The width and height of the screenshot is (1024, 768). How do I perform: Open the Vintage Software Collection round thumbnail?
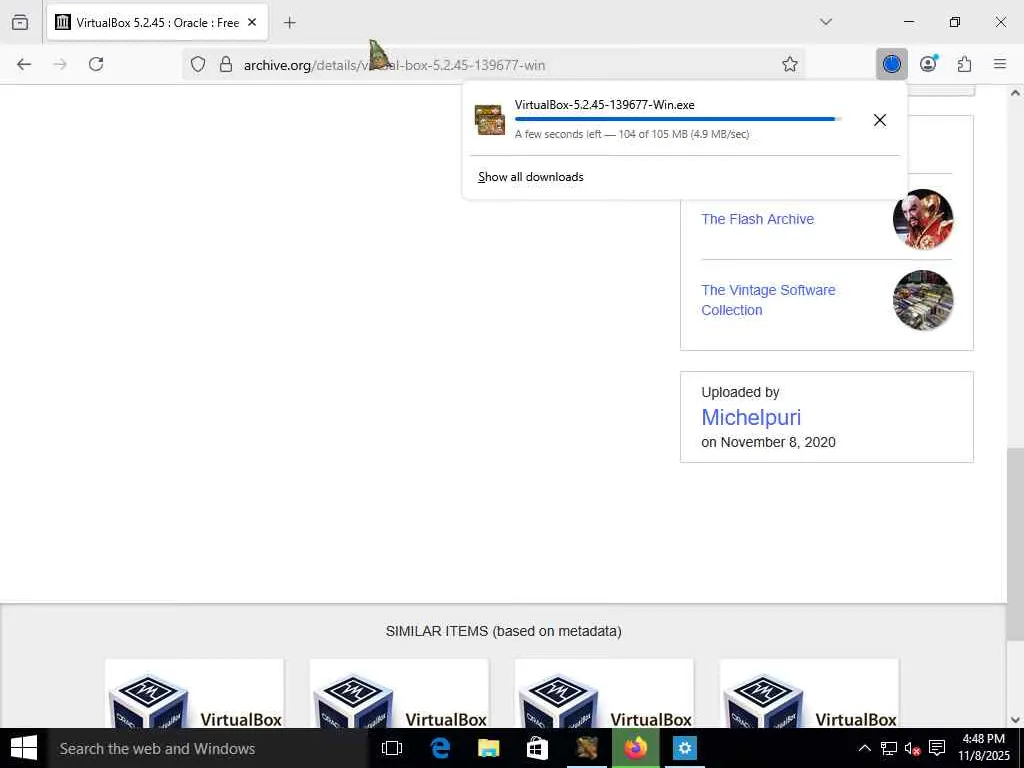pyautogui.click(x=923, y=300)
